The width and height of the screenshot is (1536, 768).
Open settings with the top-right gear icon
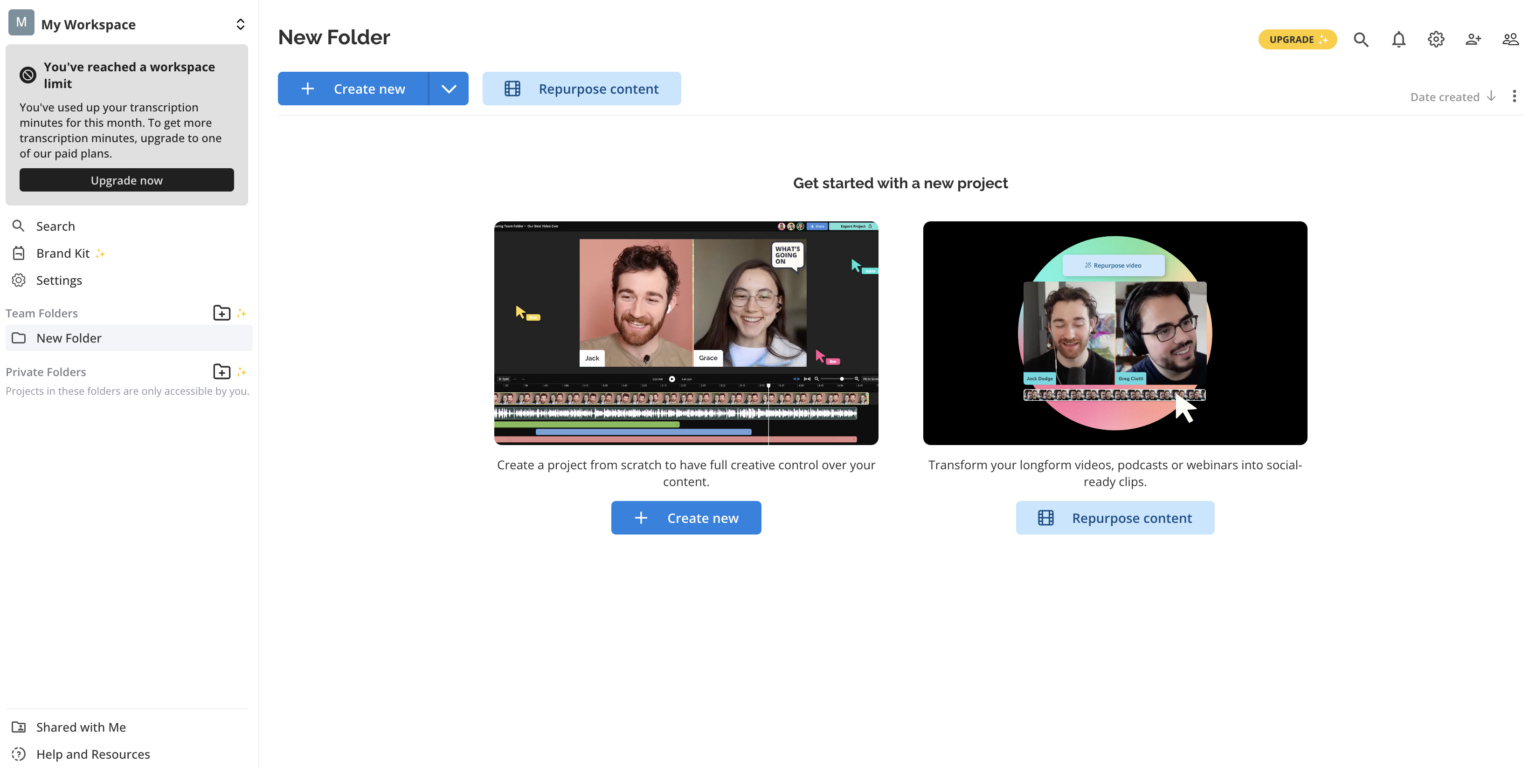coord(1436,39)
